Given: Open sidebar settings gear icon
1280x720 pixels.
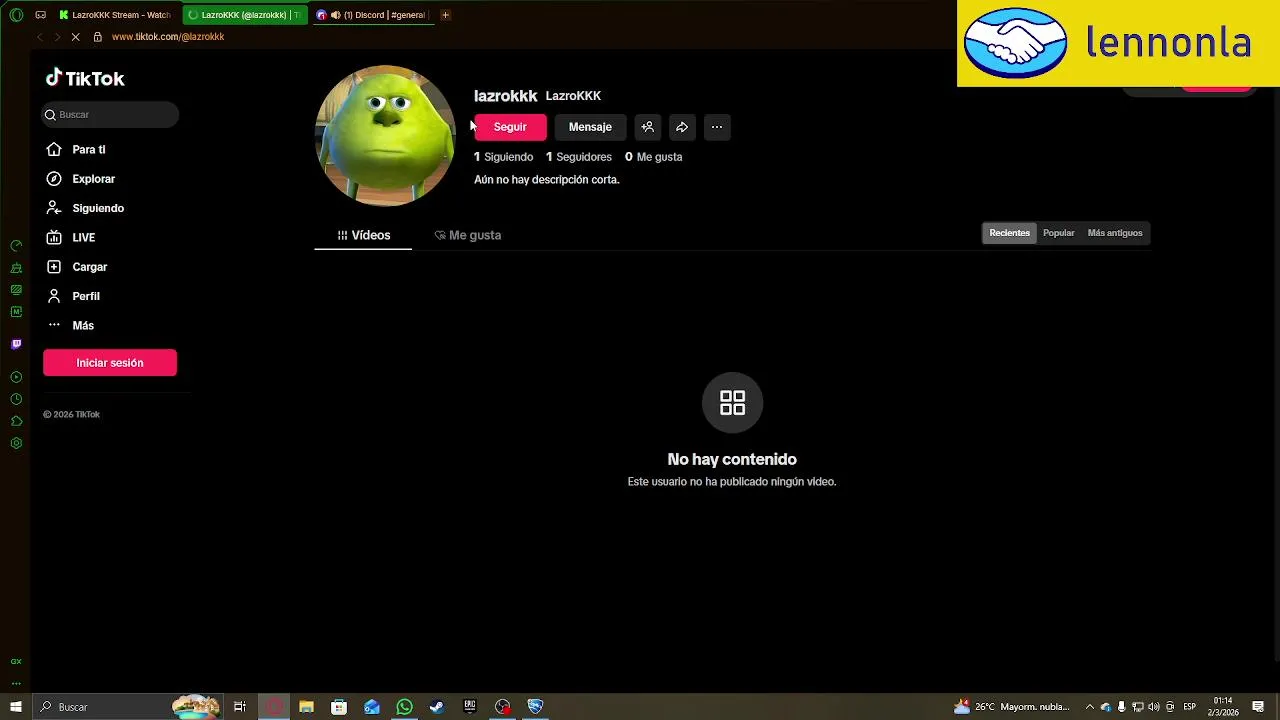Looking at the screenshot, I should pyautogui.click(x=16, y=443).
